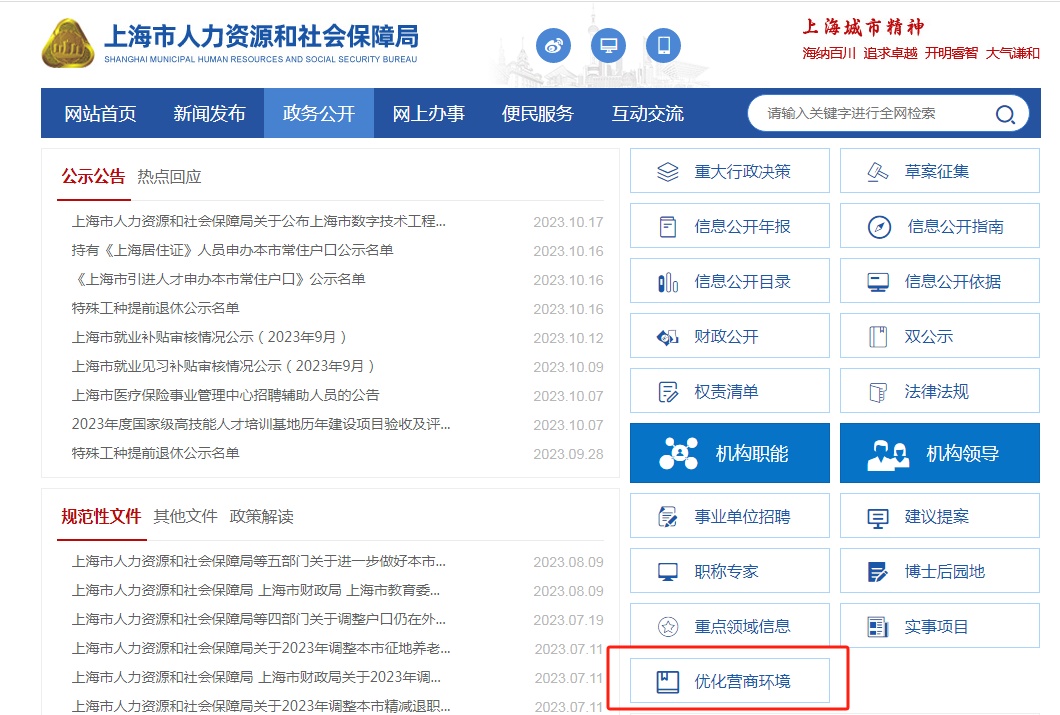Open the 机构领导 blue button
1060x715 pixels.
pyautogui.click(x=939, y=453)
